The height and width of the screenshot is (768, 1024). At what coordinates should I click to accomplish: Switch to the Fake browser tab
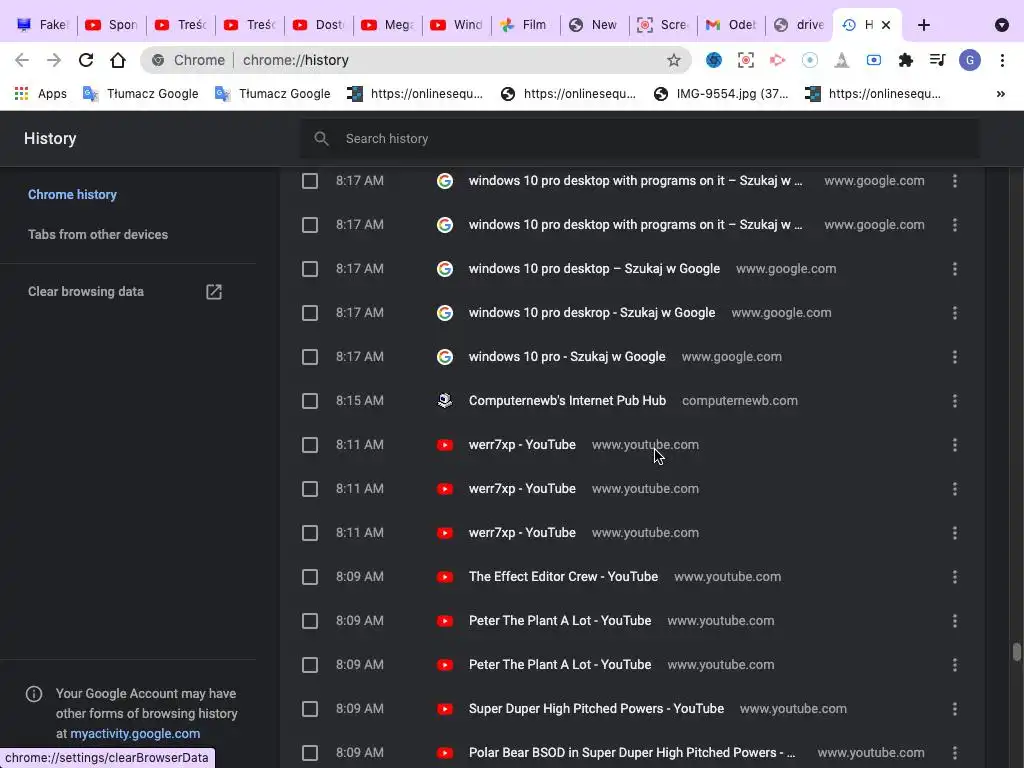click(43, 25)
